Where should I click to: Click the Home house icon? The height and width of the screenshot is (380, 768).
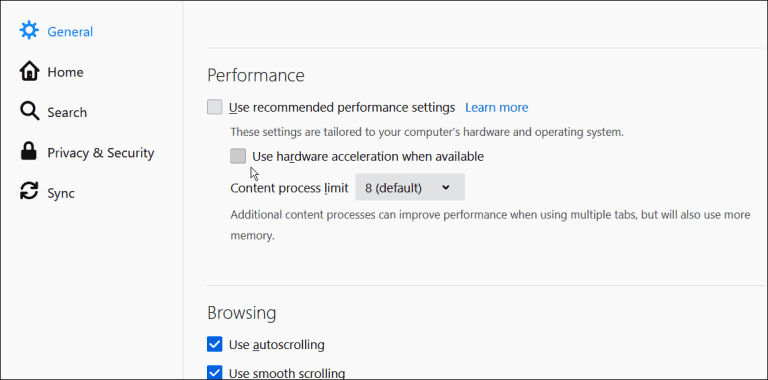[x=29, y=71]
